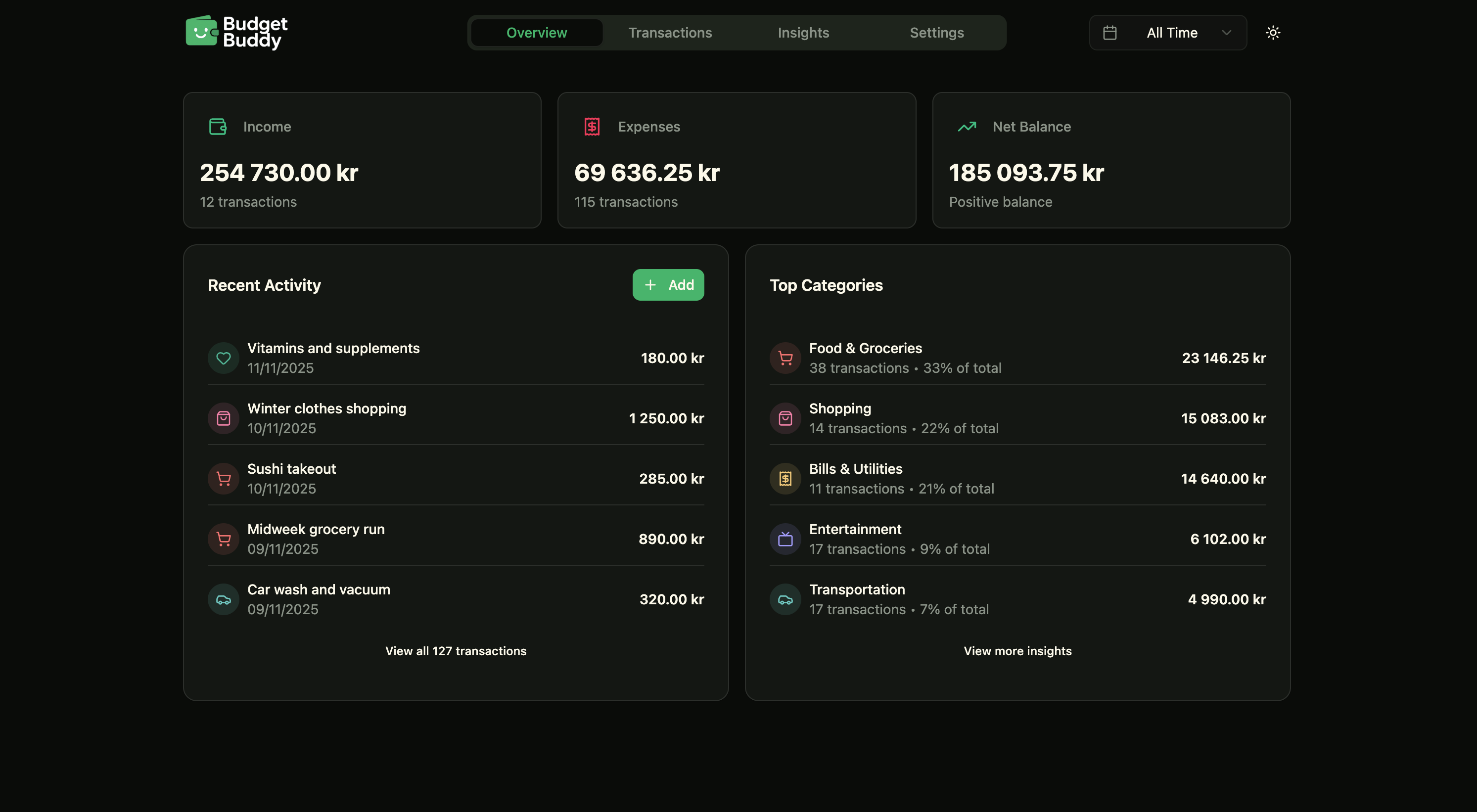The image size is (1477, 812).
Task: Click the shopping bag icon for Winter clothes shopping
Action: [x=224, y=418]
